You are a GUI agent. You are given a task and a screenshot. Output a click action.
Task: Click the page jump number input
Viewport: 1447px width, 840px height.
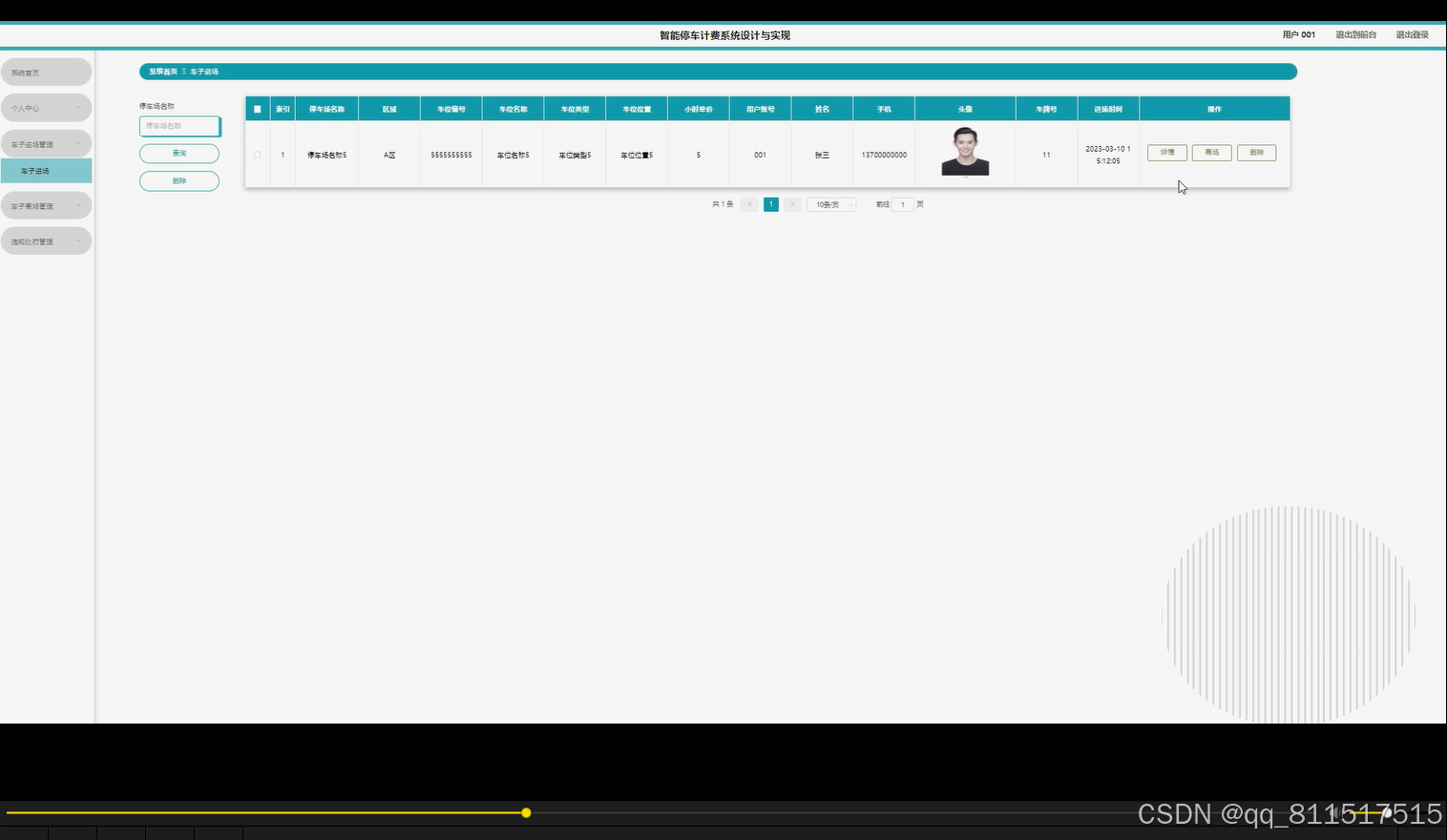pyautogui.click(x=903, y=204)
